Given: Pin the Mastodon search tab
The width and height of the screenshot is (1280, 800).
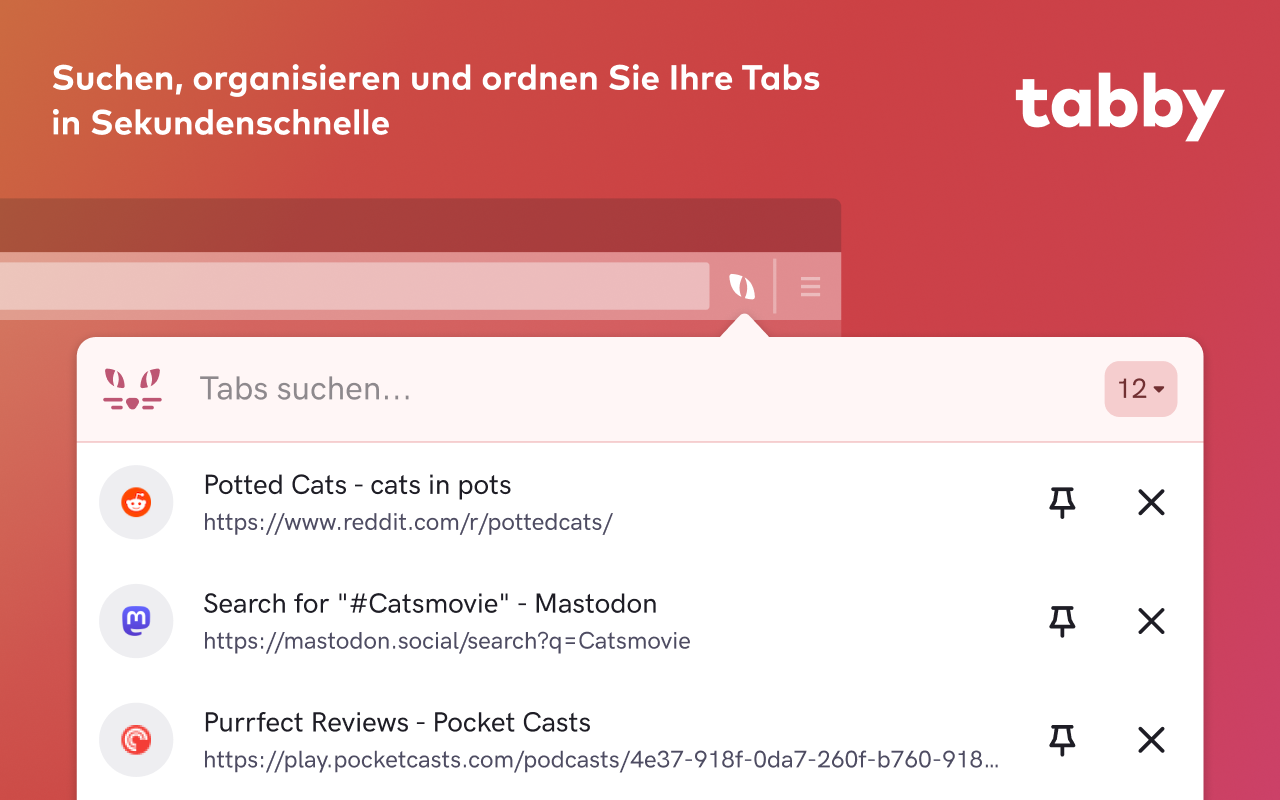Looking at the screenshot, I should click(x=1062, y=621).
